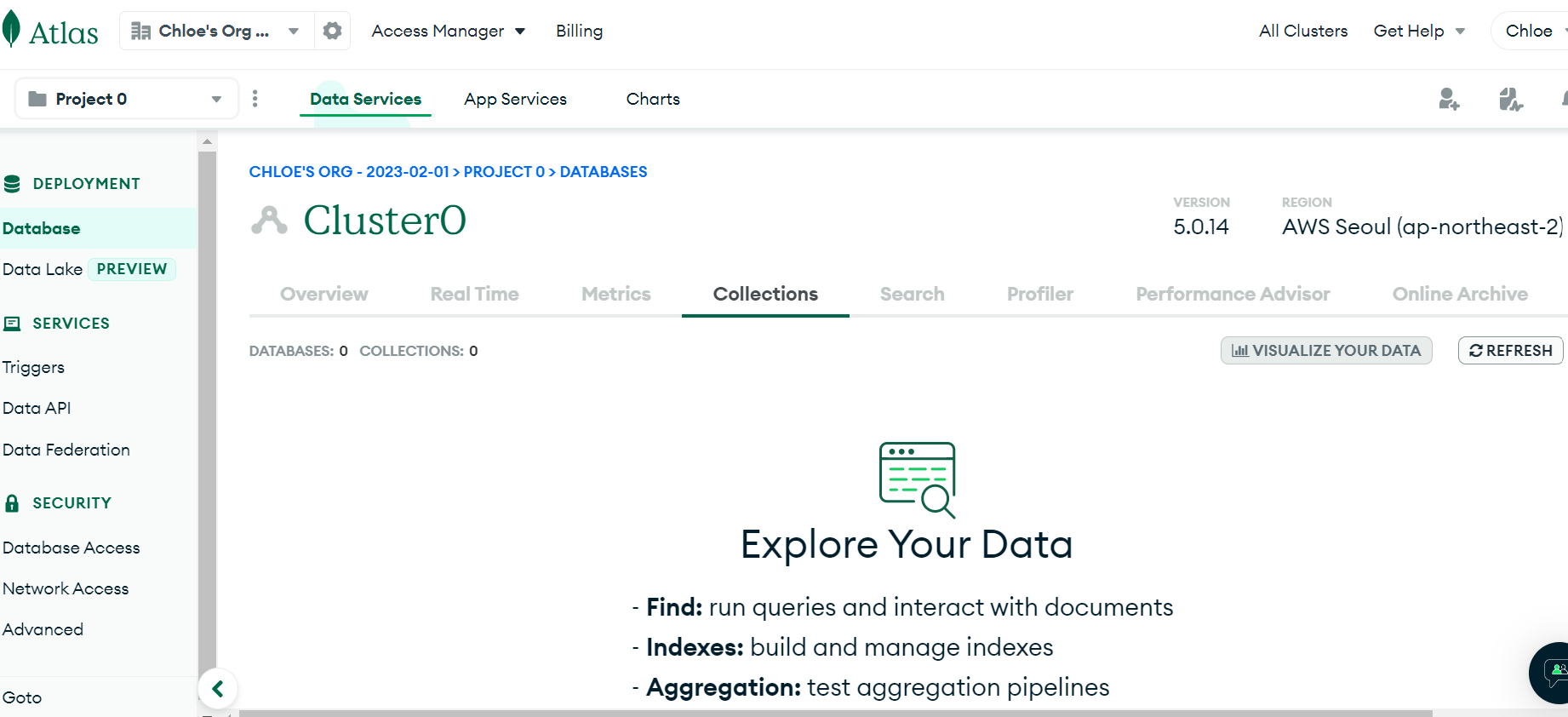Open the Online Archive tab
The height and width of the screenshot is (717, 1568).
1460,294
